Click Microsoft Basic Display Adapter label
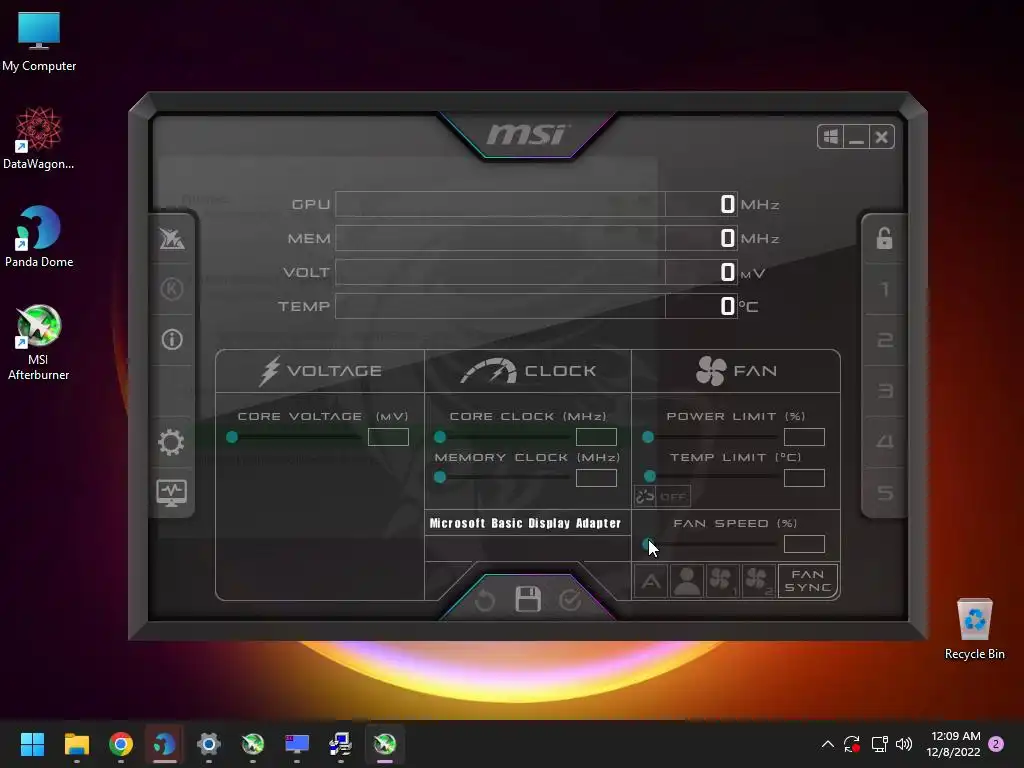1024x768 pixels. [525, 523]
